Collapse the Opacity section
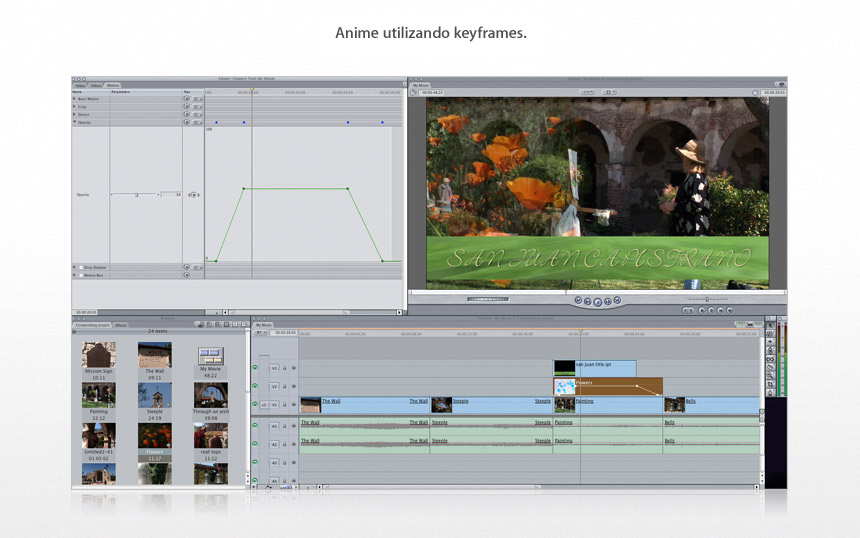 pos(74,122)
